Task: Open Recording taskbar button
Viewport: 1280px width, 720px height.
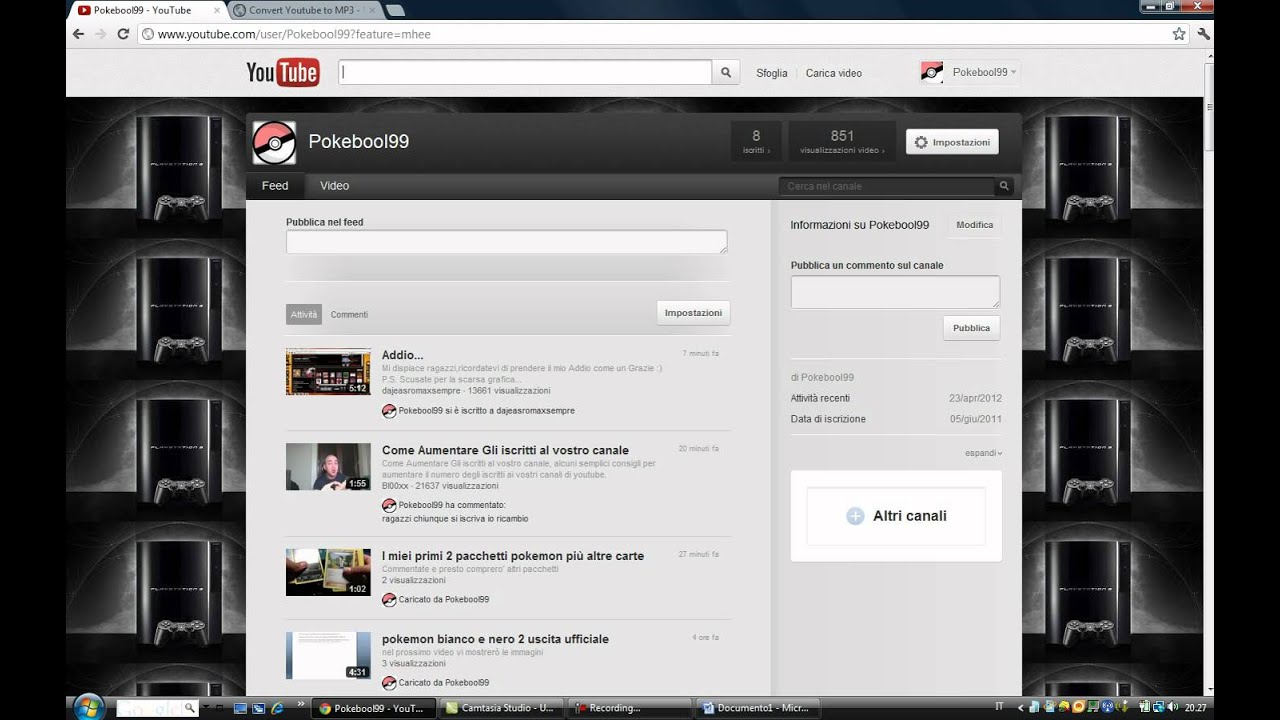Action: [x=630, y=708]
